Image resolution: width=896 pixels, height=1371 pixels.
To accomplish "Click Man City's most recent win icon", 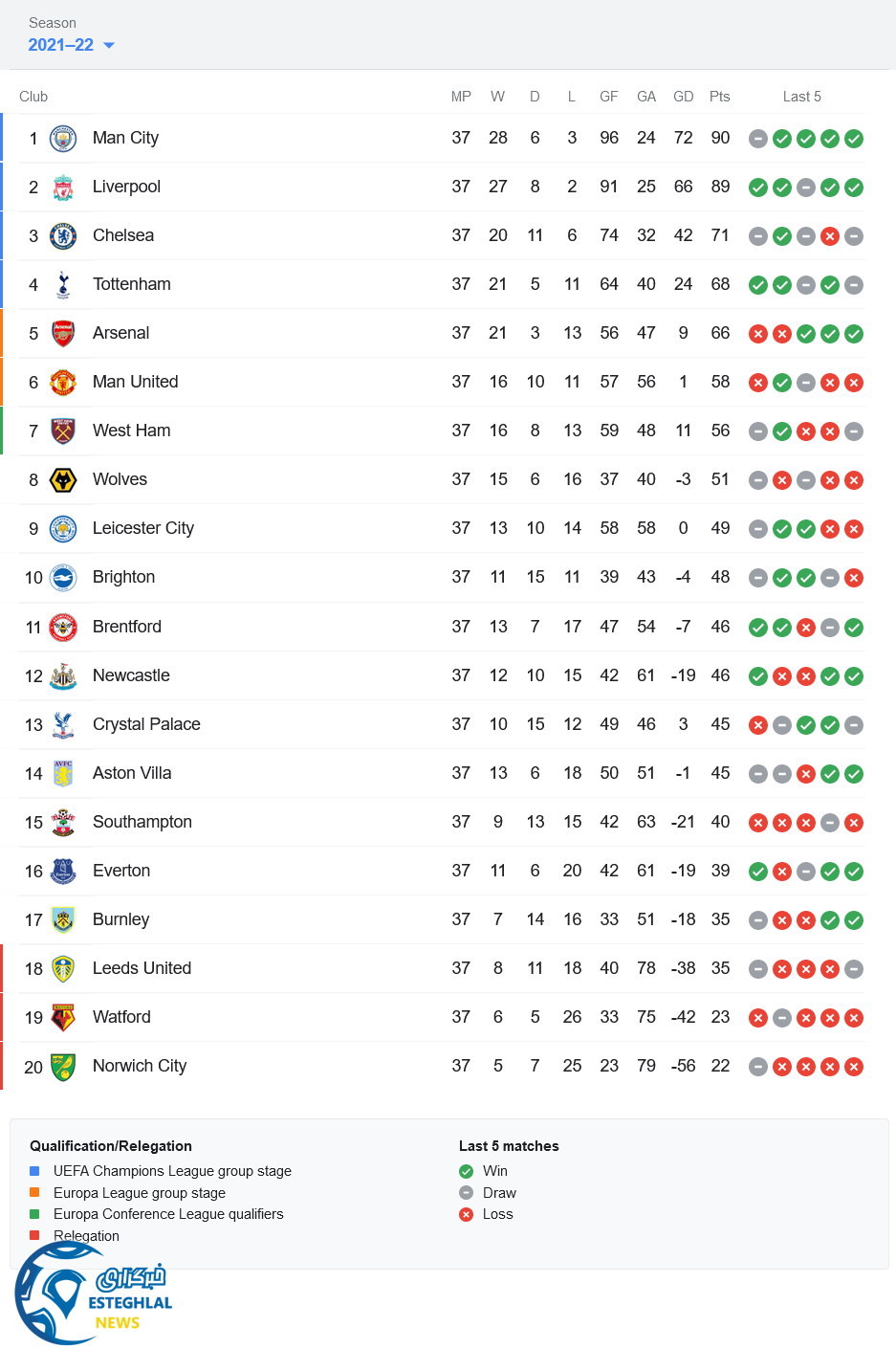I will pyautogui.click(x=854, y=139).
